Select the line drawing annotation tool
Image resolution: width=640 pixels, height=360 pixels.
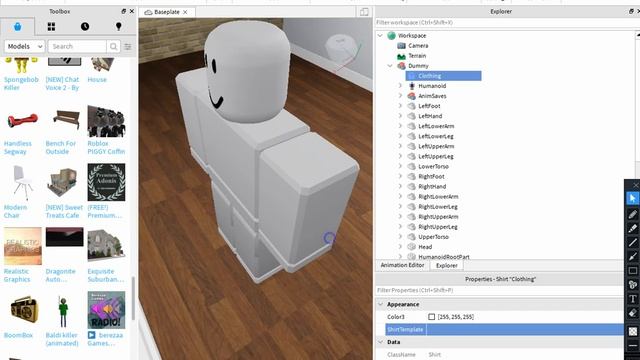click(633, 242)
